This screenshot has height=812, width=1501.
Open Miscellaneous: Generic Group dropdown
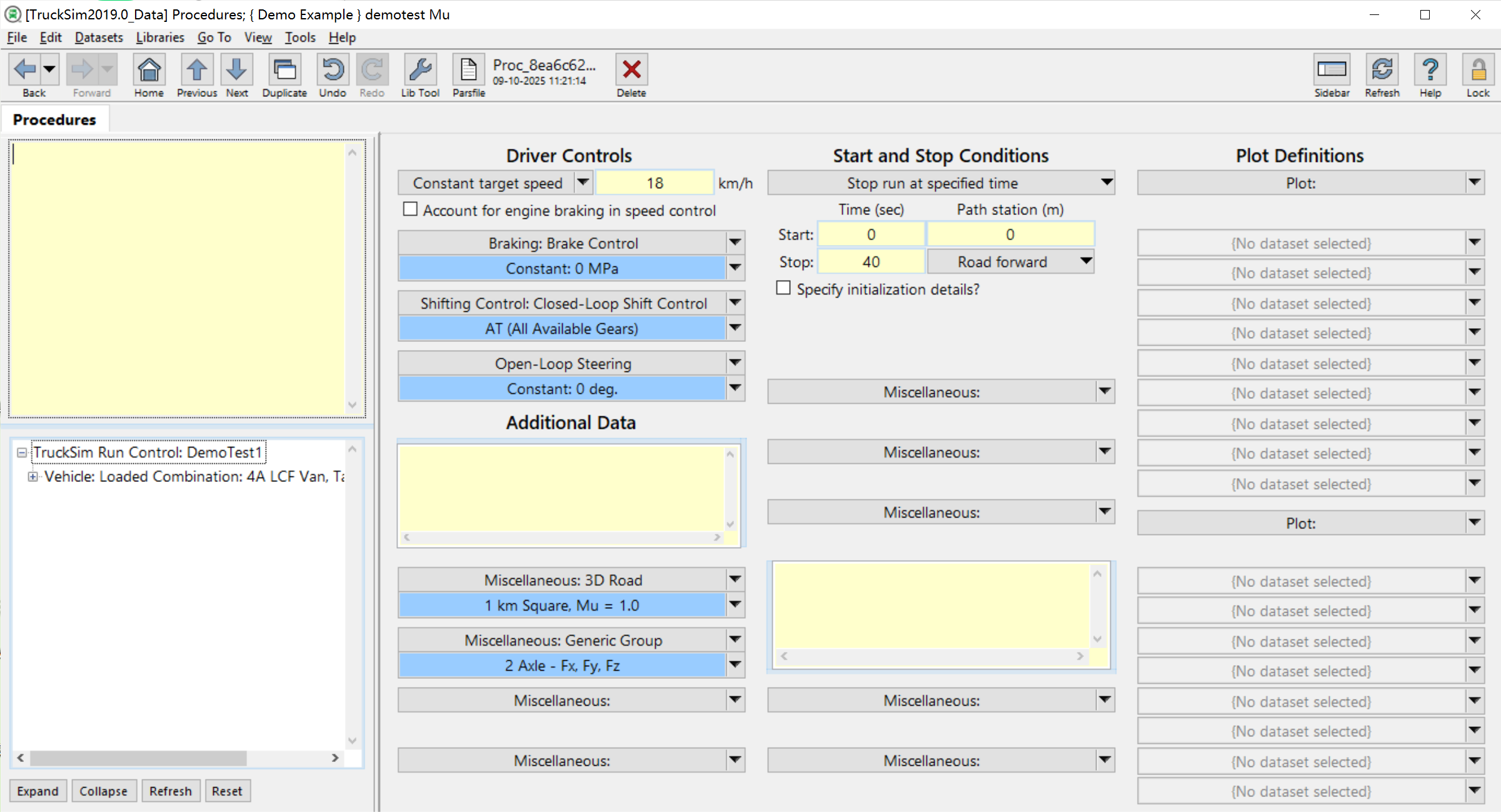tap(735, 639)
